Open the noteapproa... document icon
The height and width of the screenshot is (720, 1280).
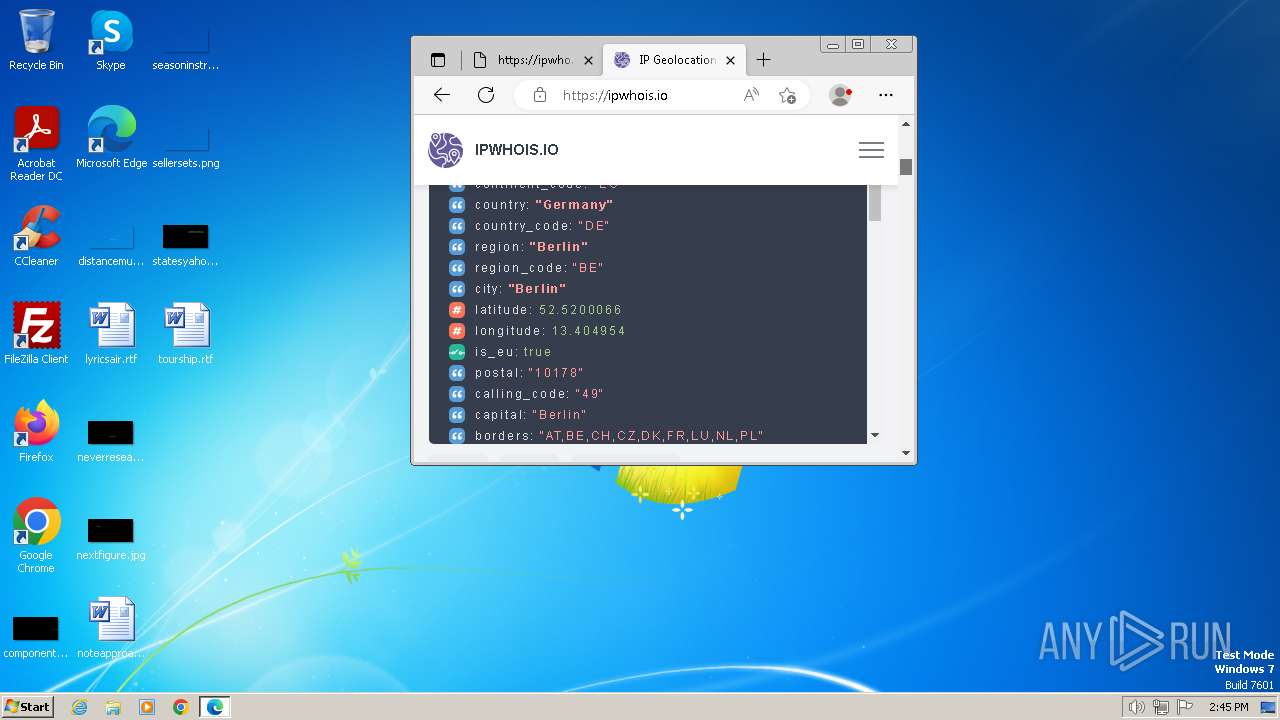tap(111, 628)
